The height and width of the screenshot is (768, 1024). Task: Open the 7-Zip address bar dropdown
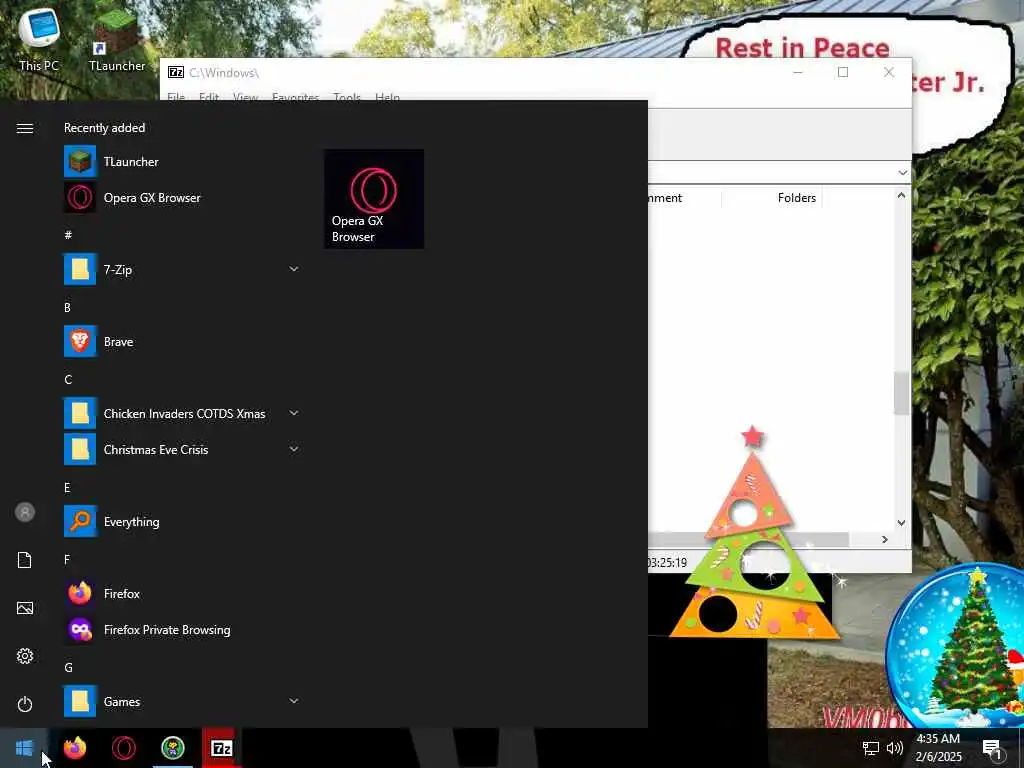(x=903, y=173)
